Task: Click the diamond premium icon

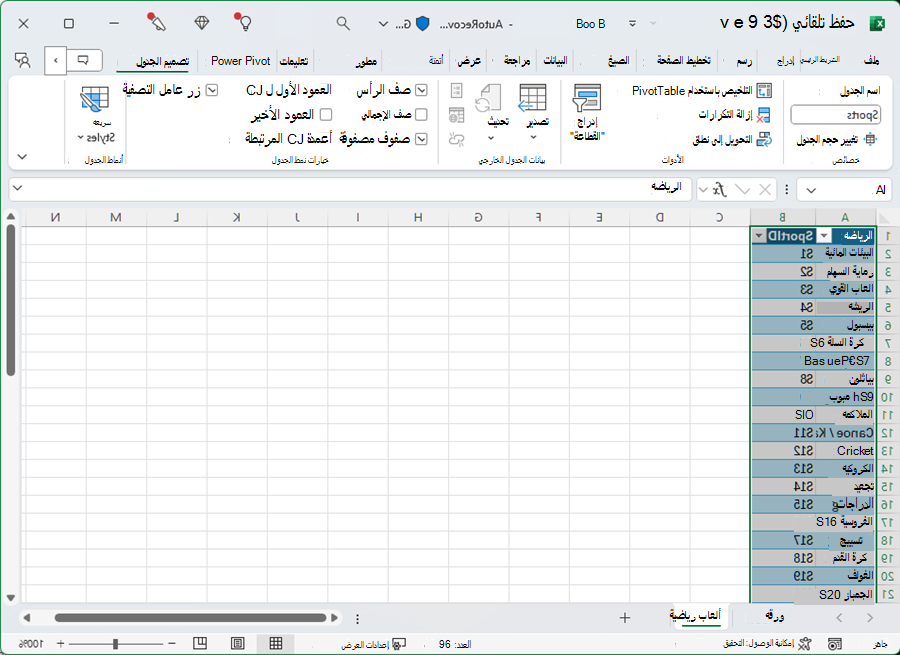Action: [201, 23]
